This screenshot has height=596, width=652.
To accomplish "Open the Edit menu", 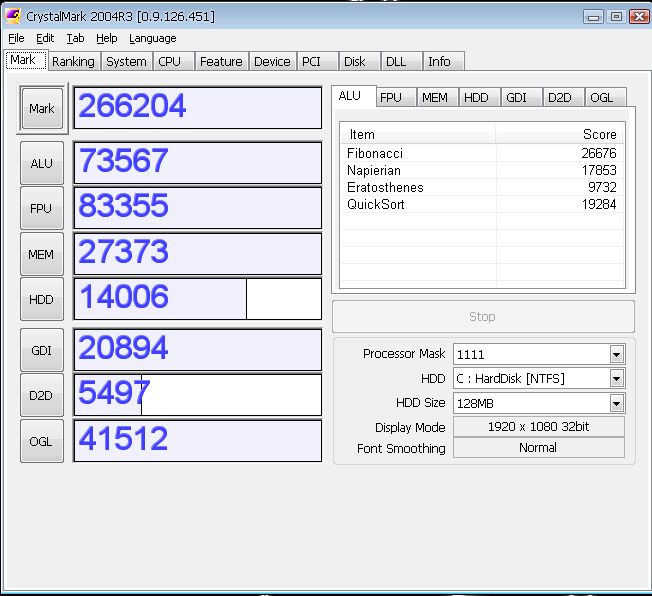I will 45,38.
